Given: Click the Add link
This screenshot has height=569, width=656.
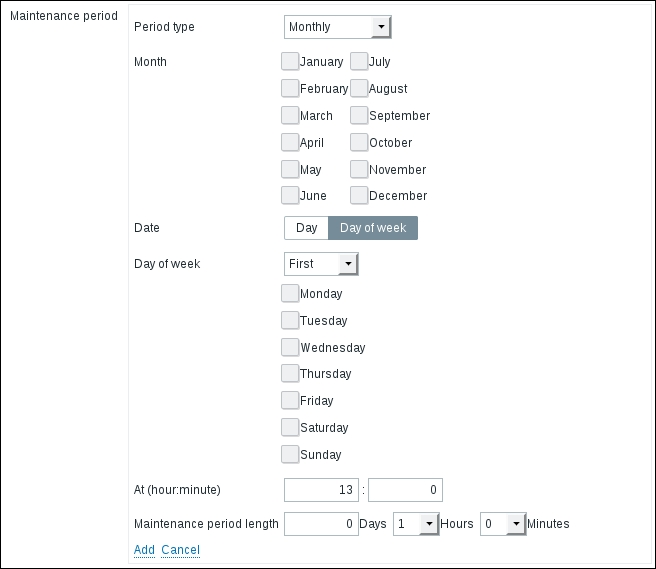Looking at the screenshot, I should (144, 550).
